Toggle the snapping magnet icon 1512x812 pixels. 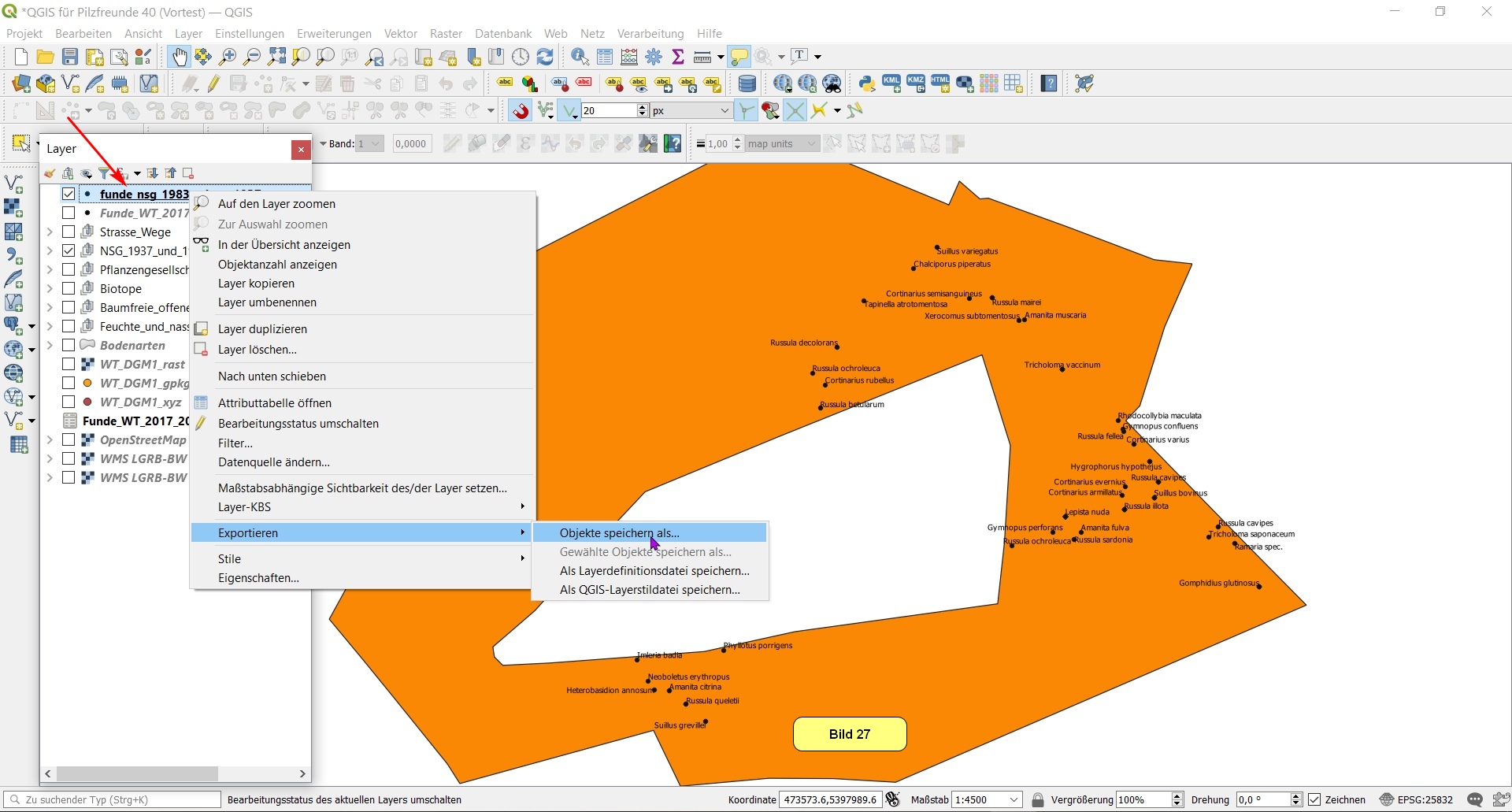coord(520,111)
